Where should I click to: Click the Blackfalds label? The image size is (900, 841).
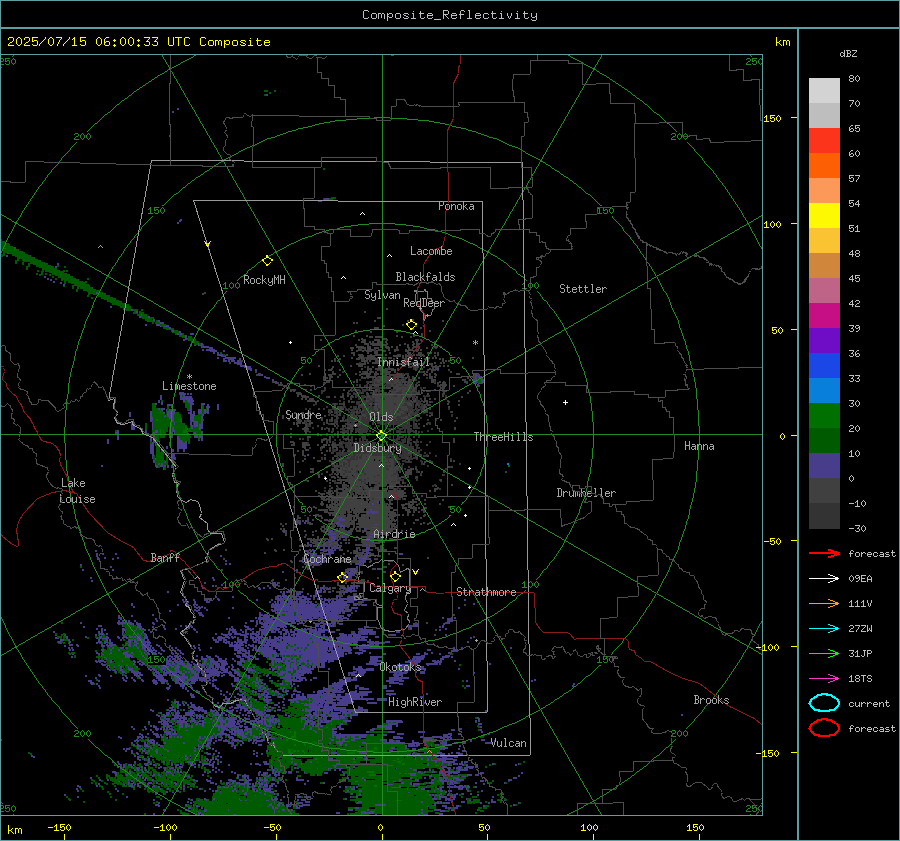coord(425,277)
